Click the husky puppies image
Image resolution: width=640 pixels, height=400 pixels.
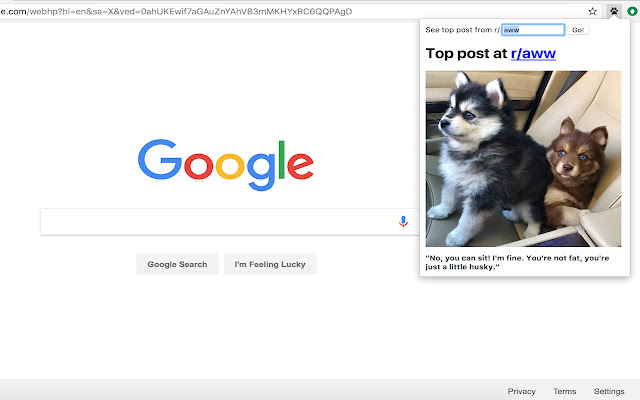point(523,159)
